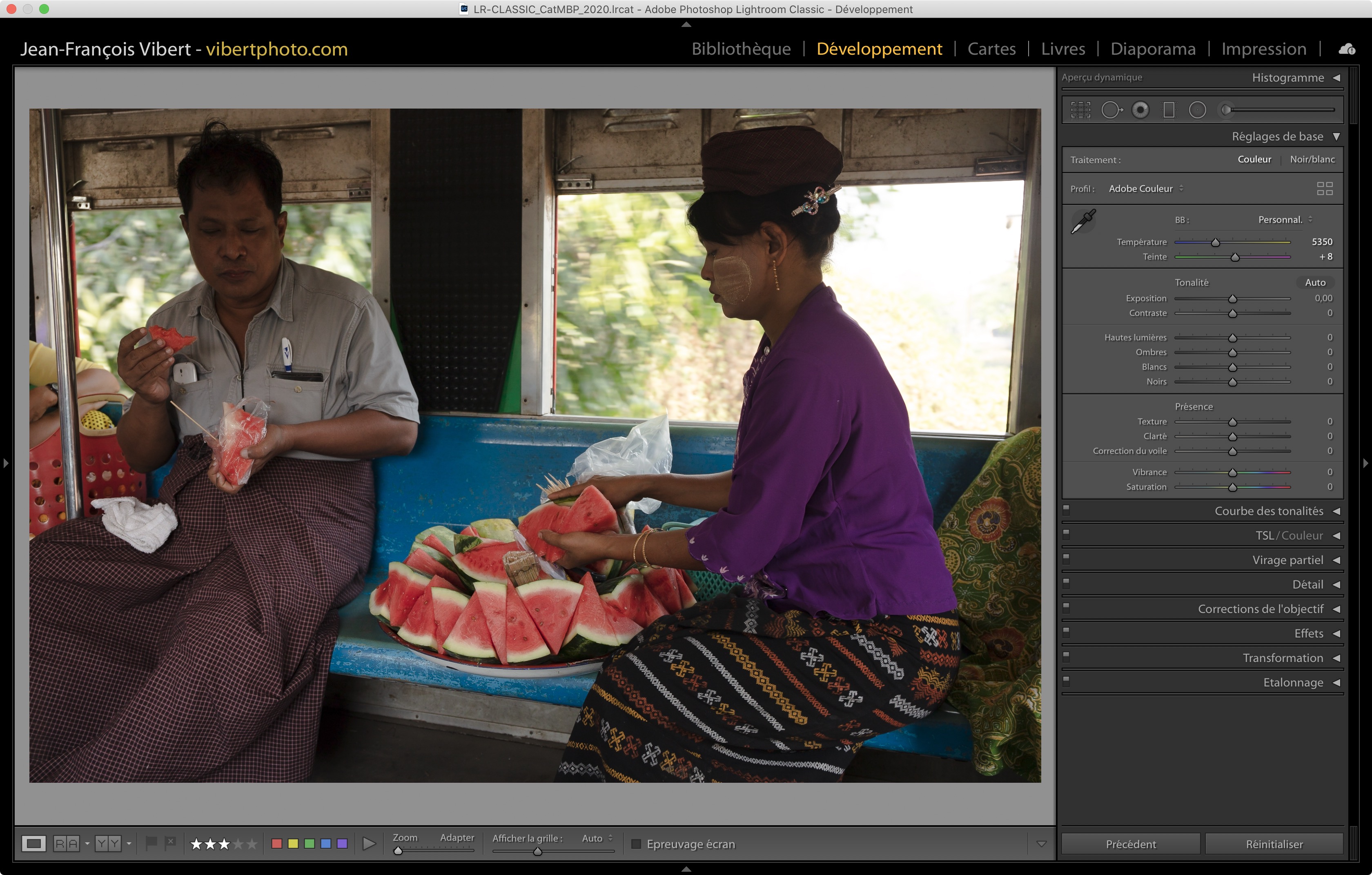The width and height of the screenshot is (1372, 875).
Task: Expand the TSL / Couleur panel
Action: [1289, 536]
